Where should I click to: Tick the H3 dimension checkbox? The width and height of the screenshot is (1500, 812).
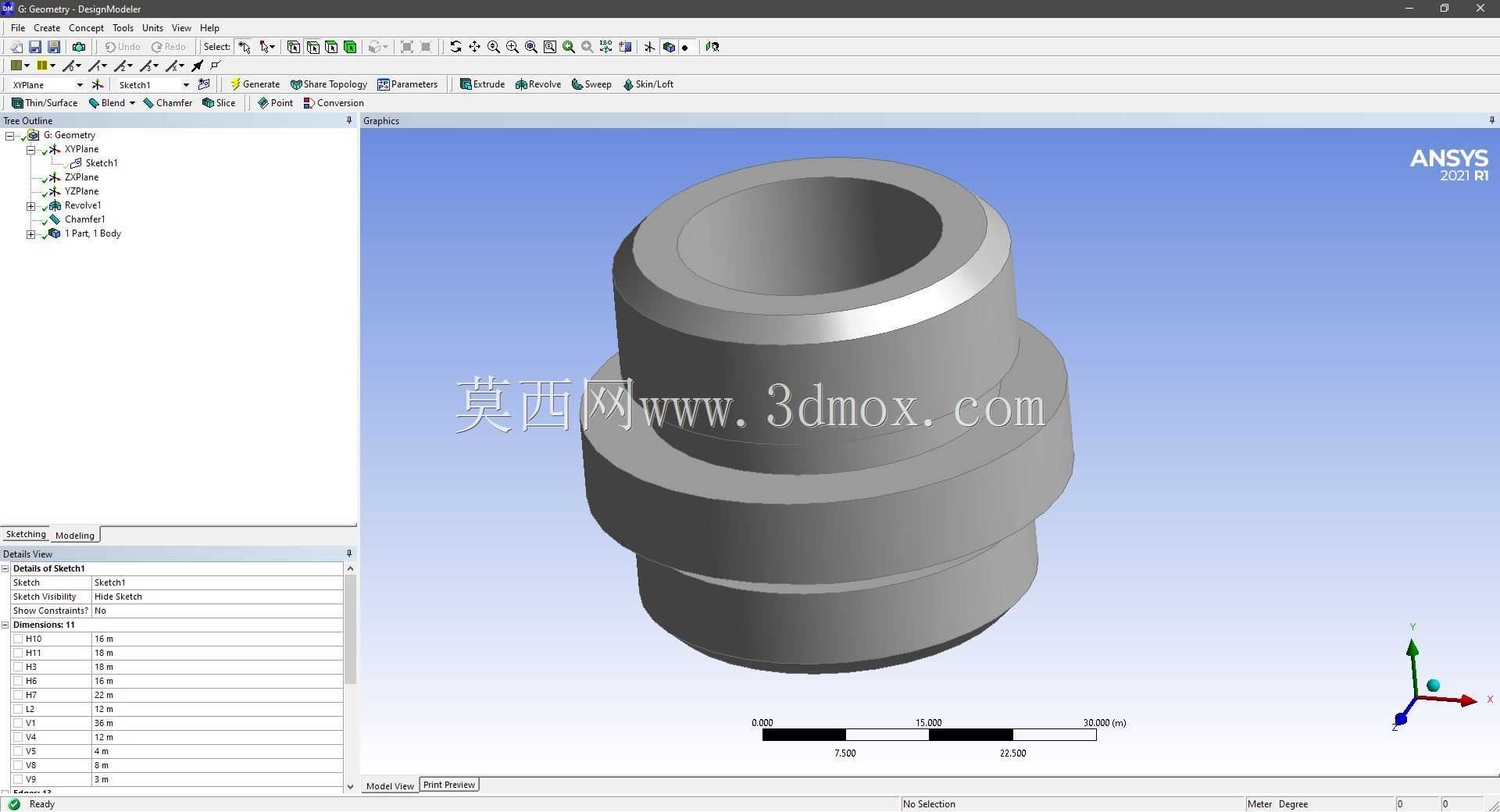(18, 667)
